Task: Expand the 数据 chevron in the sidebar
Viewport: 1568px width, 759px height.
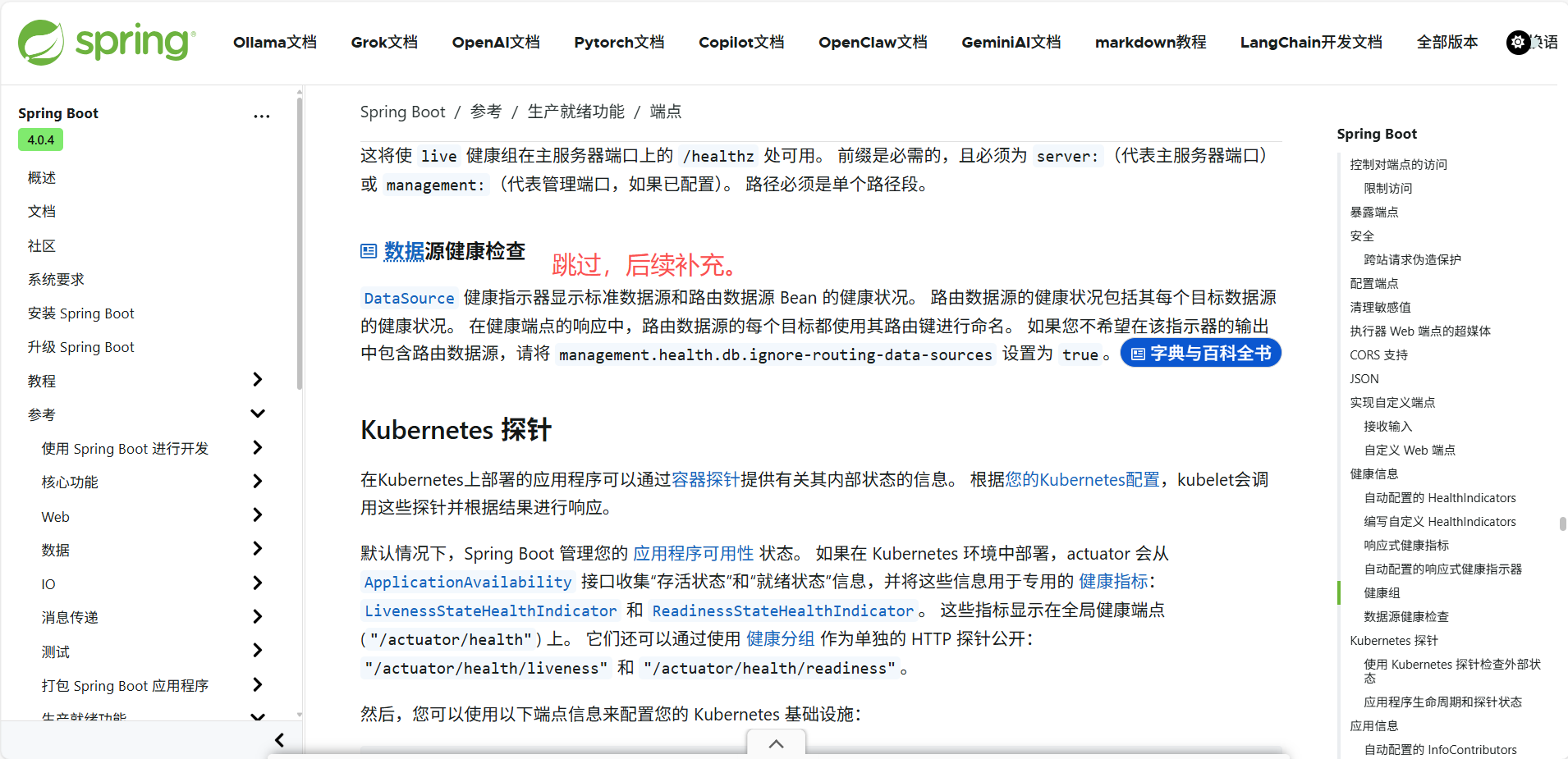Action: click(257, 548)
